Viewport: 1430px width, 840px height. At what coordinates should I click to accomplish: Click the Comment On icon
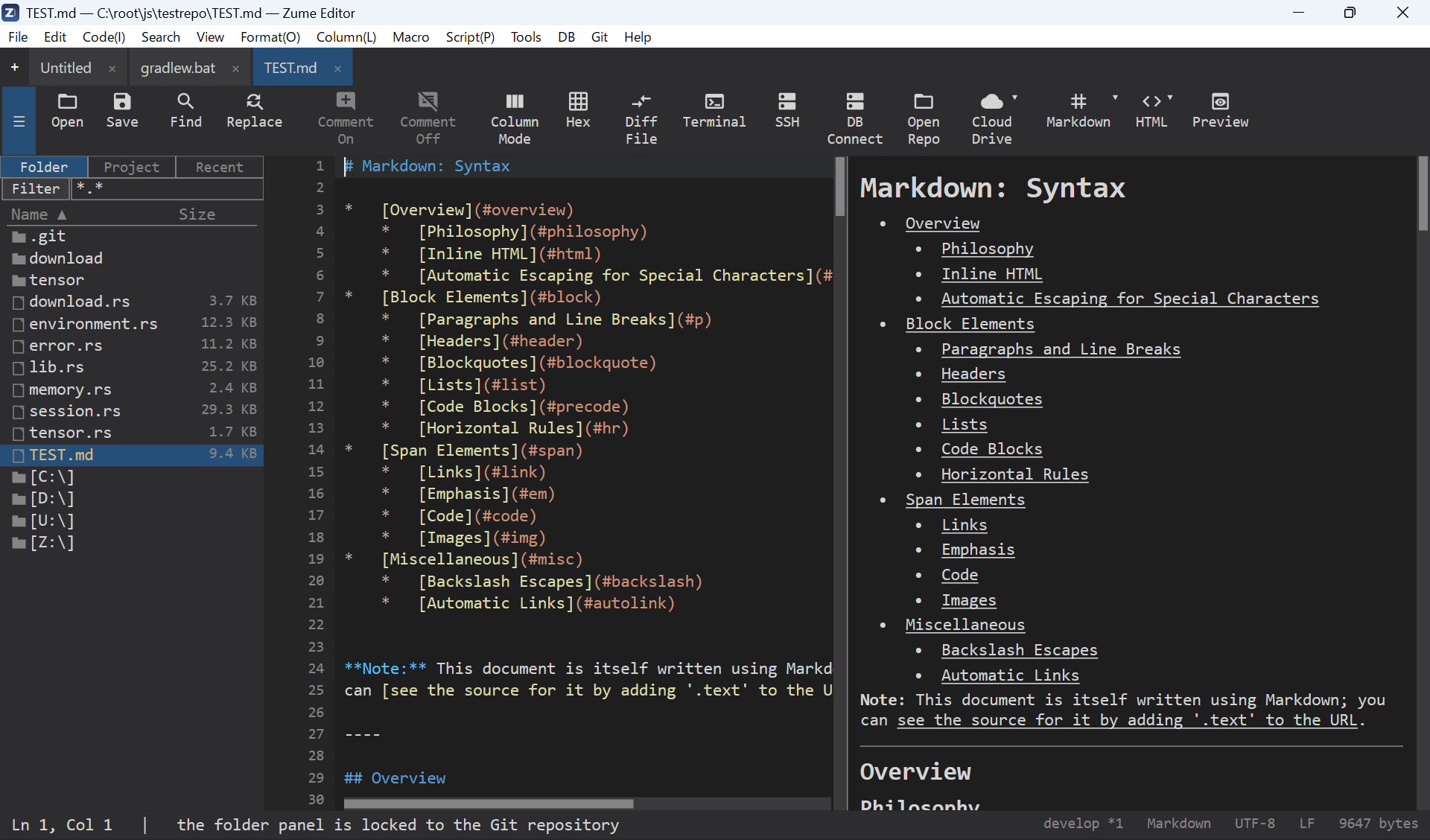346,118
